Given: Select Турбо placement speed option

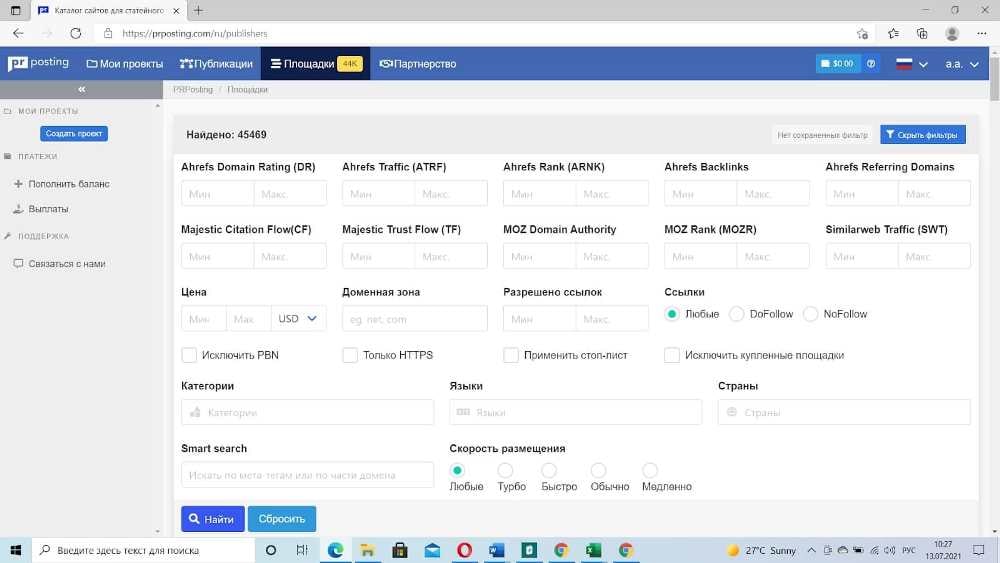Looking at the screenshot, I should coord(506,470).
